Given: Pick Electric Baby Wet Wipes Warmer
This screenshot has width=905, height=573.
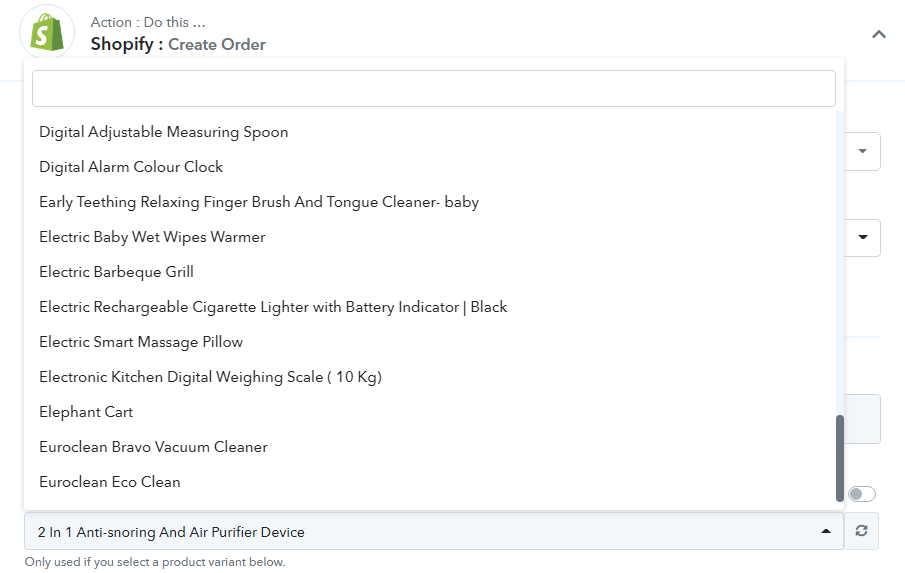Looking at the screenshot, I should [x=152, y=237].
